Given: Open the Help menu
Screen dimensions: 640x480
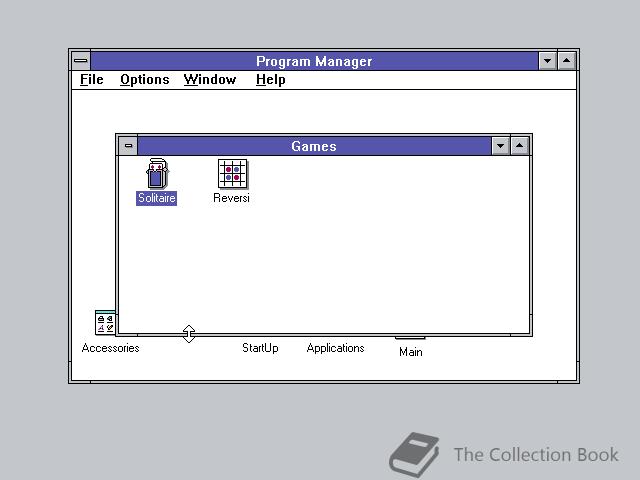Looking at the screenshot, I should coord(271,80).
